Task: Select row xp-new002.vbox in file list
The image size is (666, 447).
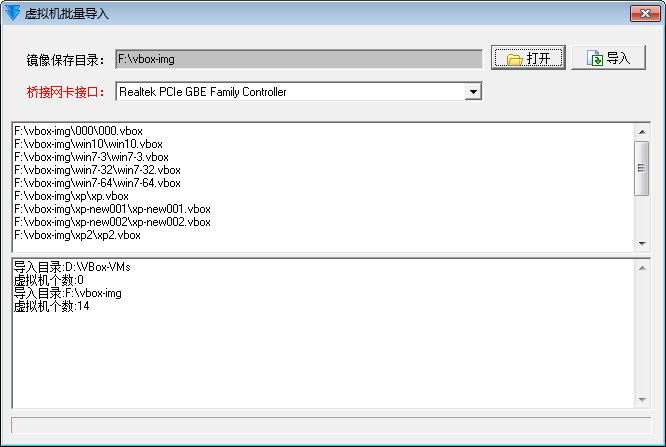Action: coord(112,222)
